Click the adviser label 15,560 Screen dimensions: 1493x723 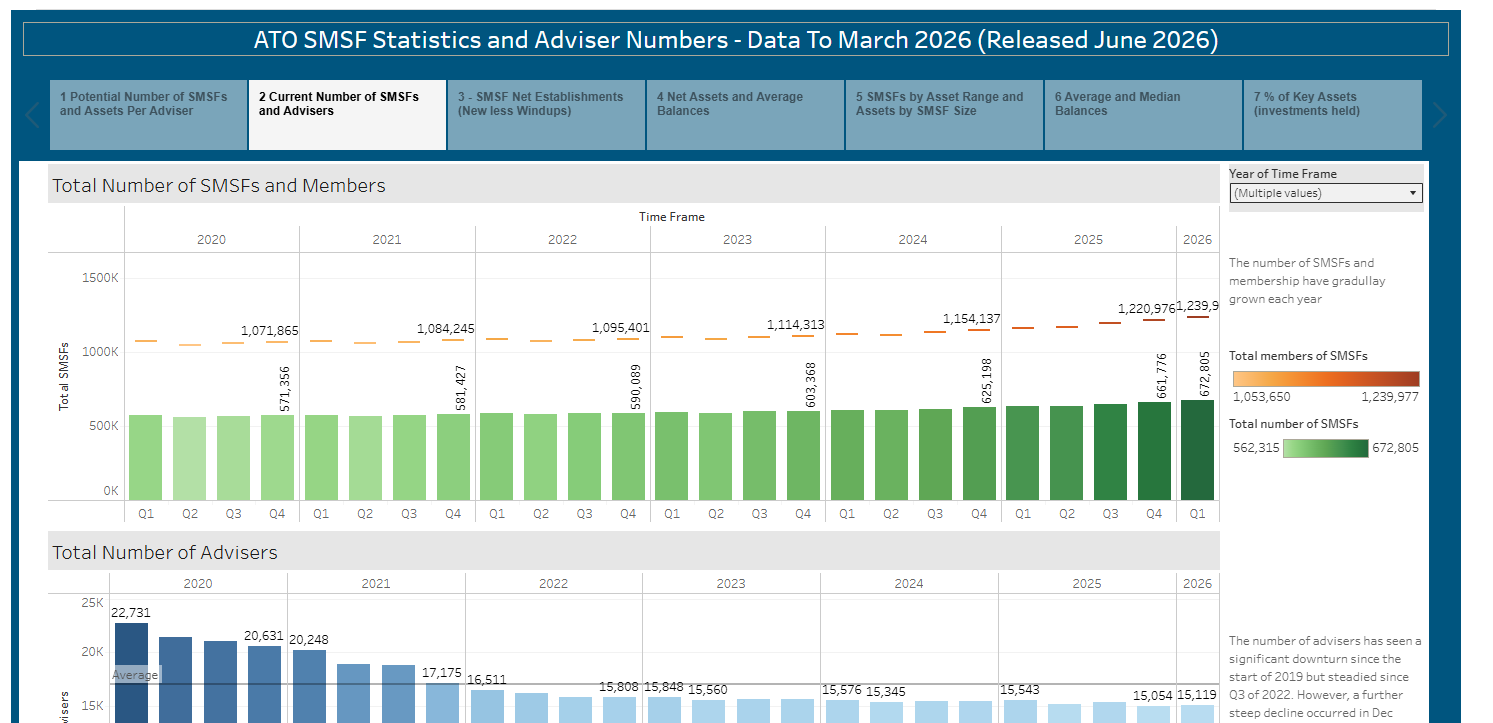(708, 690)
